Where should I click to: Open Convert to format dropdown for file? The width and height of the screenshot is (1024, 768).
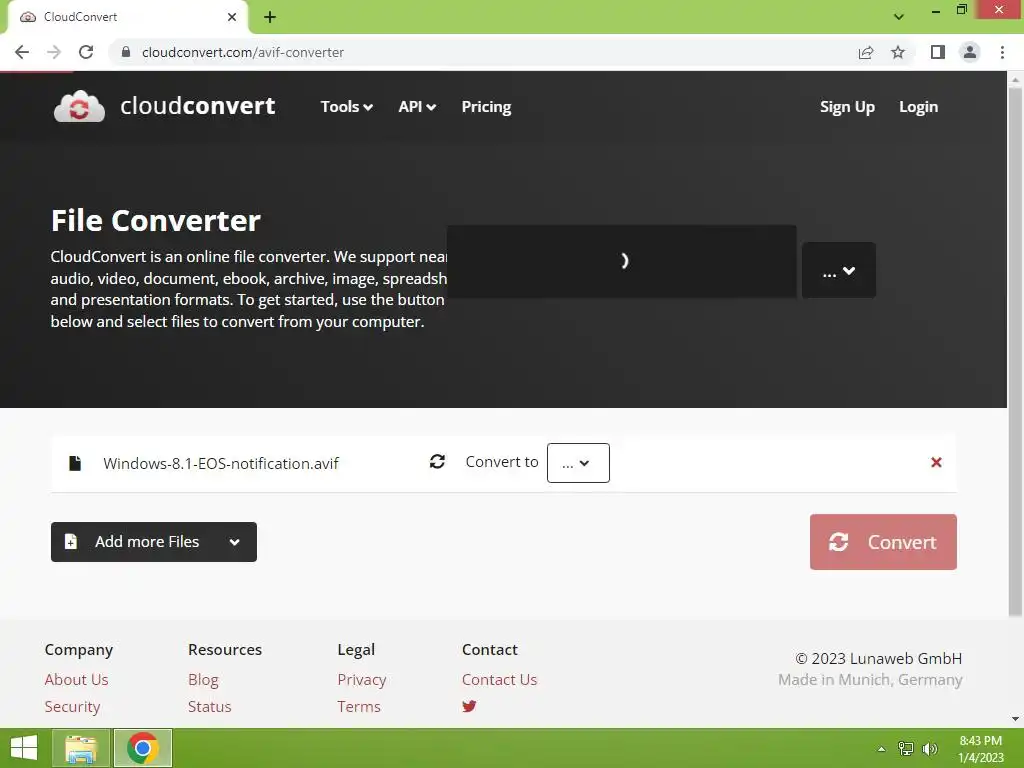(578, 463)
